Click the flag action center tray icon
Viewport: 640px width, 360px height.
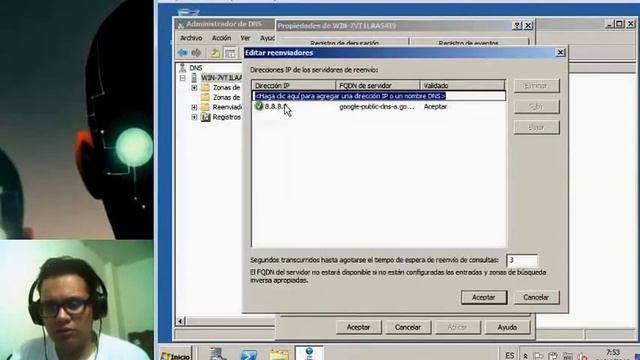tap(538, 356)
